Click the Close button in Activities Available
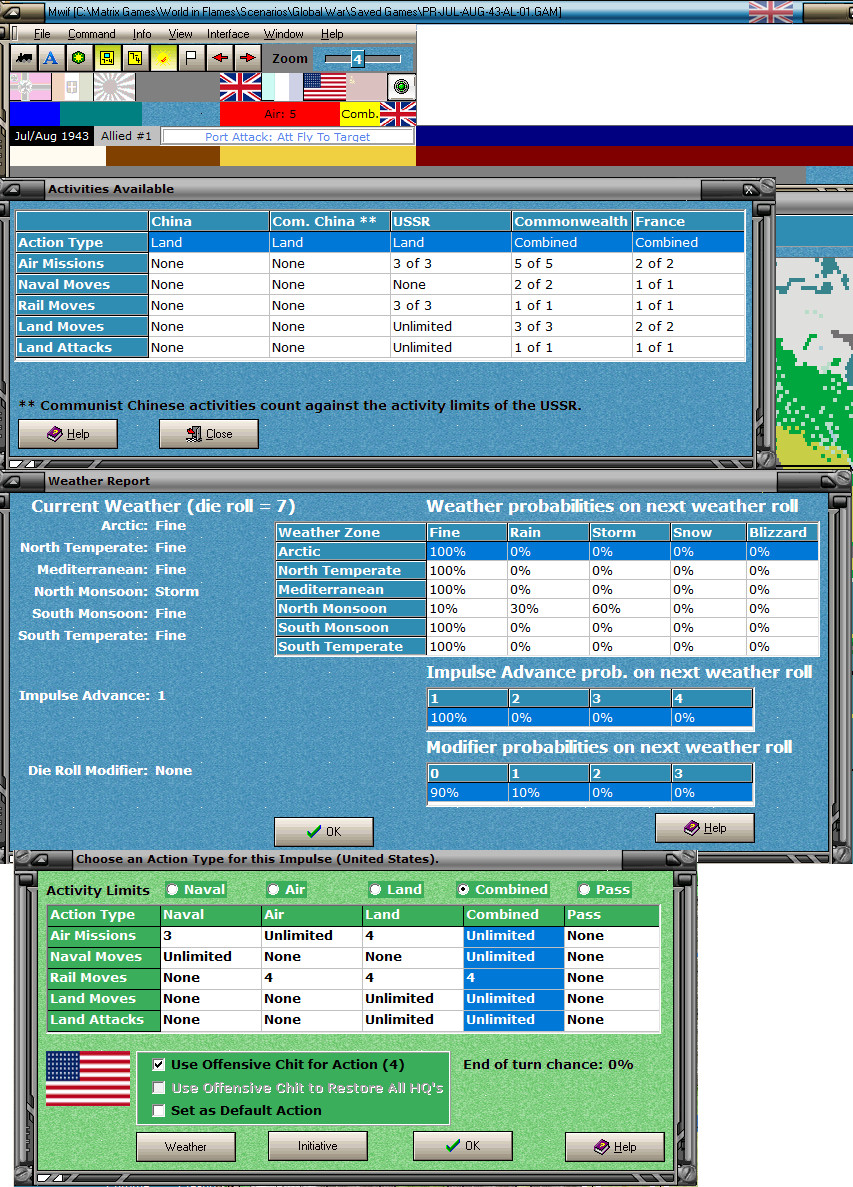The height and width of the screenshot is (1187, 853). (209, 434)
